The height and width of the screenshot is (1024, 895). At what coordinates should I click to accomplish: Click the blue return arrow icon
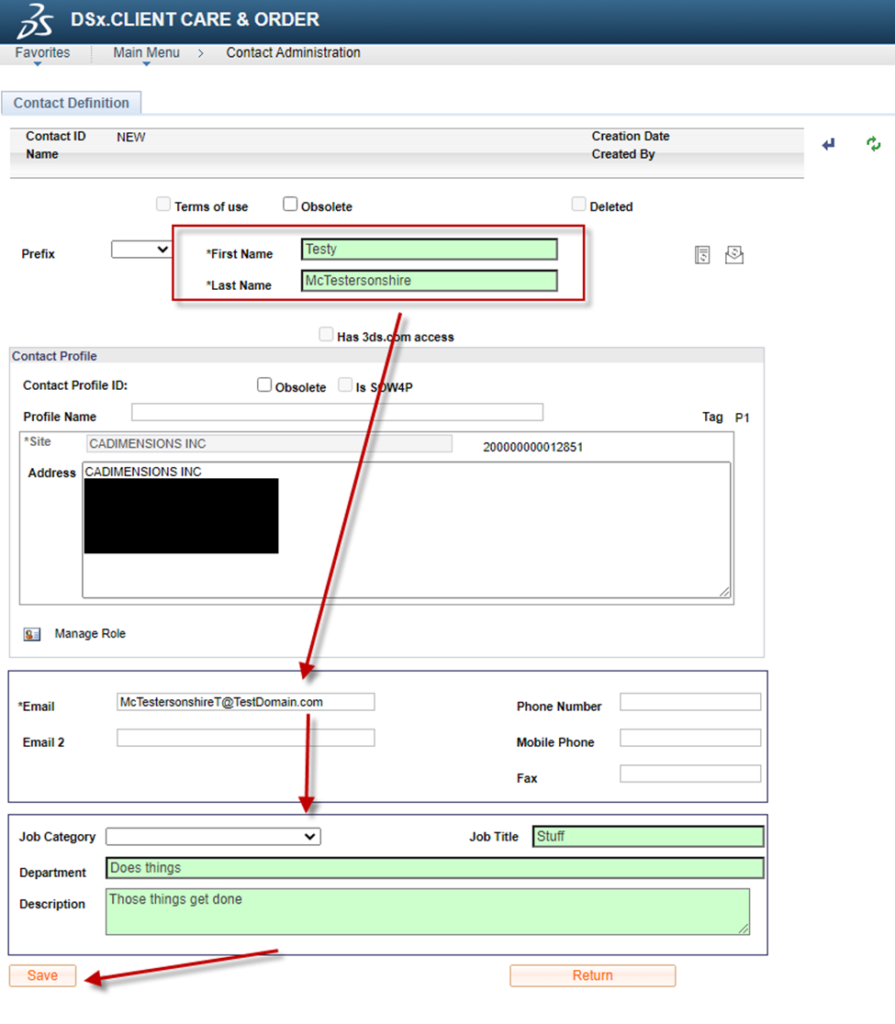(x=828, y=144)
